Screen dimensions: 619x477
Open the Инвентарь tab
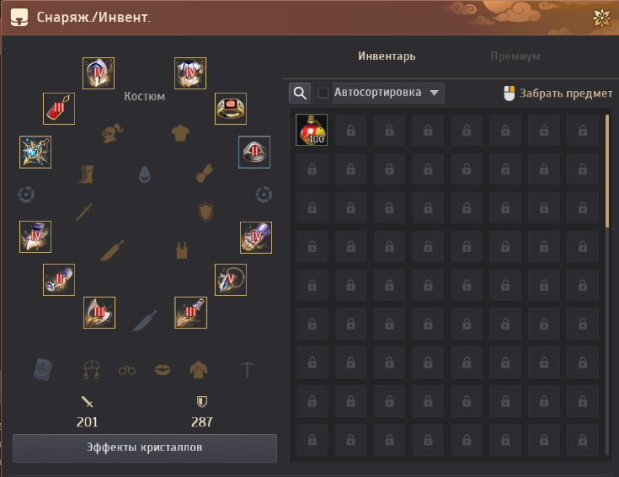387,56
